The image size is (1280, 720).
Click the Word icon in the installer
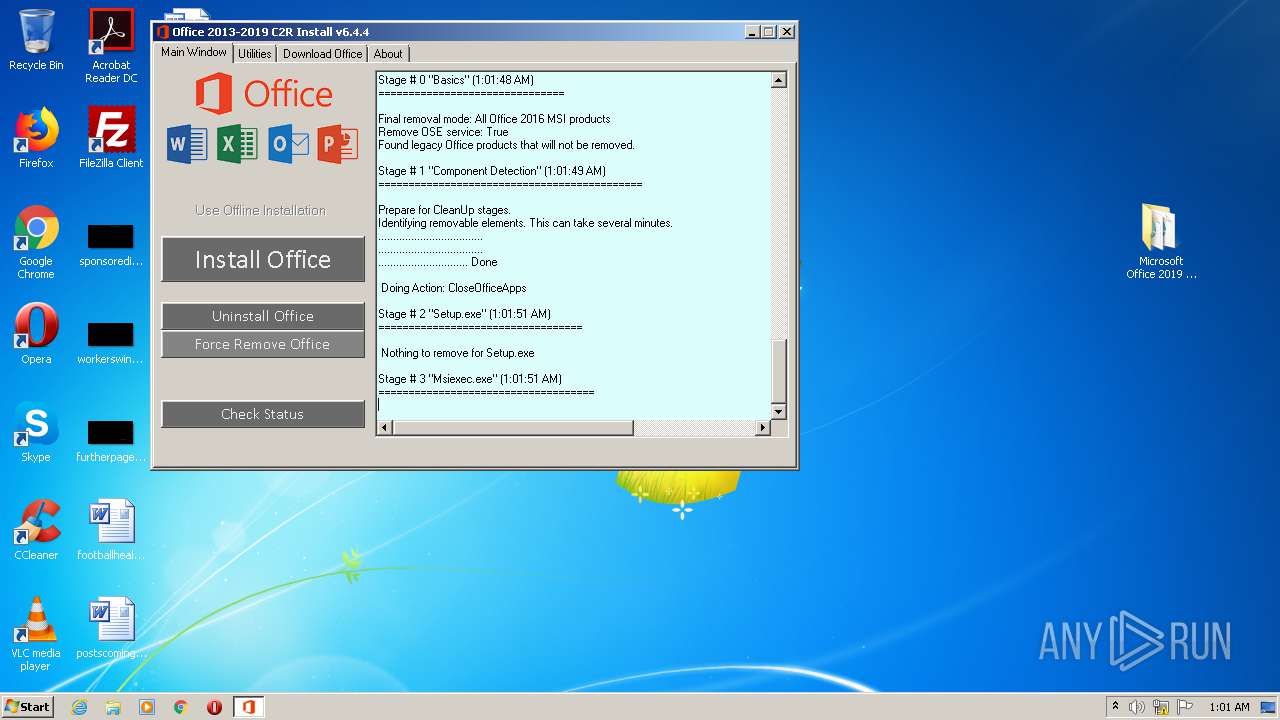(187, 145)
